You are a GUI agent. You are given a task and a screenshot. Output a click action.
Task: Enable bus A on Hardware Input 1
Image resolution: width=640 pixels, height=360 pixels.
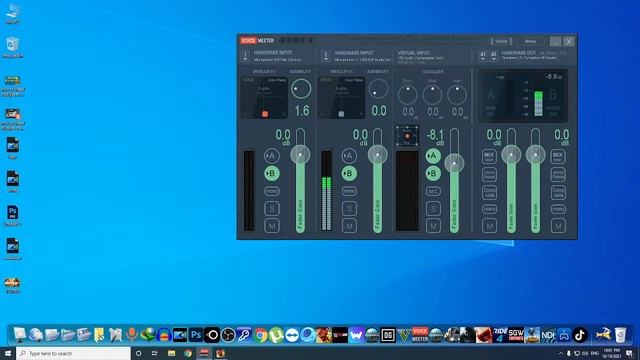pos(271,156)
